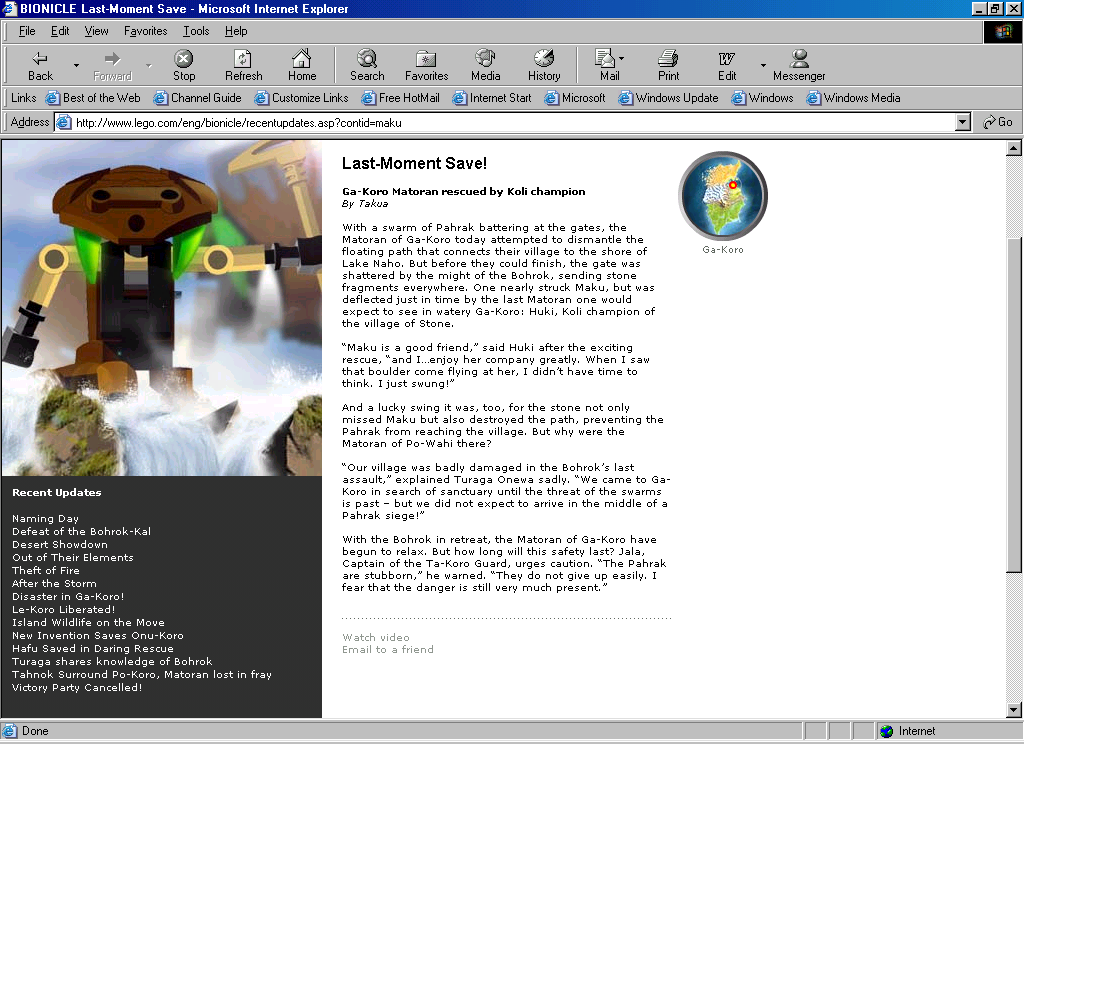The height and width of the screenshot is (1000, 1100).
Task: Expand the Back history dropdown arrow
Action: click(76, 66)
